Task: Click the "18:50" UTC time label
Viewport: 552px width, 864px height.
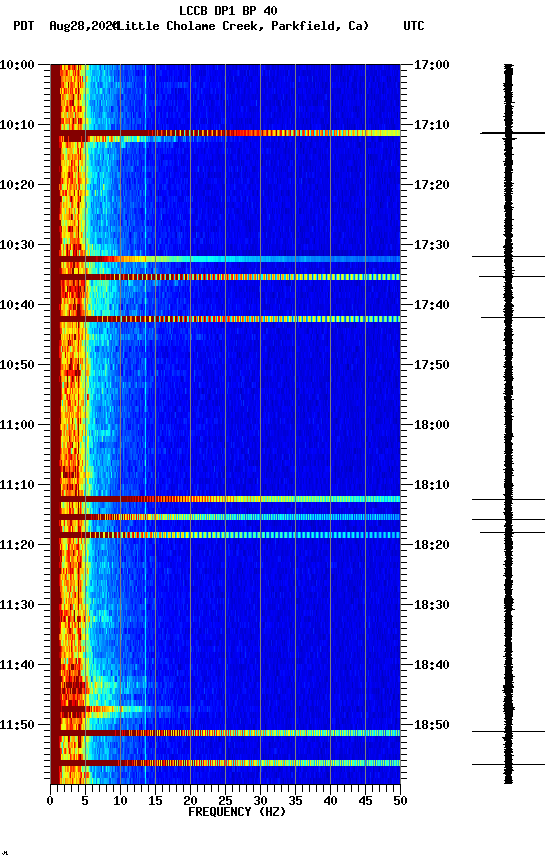Action: point(431,726)
